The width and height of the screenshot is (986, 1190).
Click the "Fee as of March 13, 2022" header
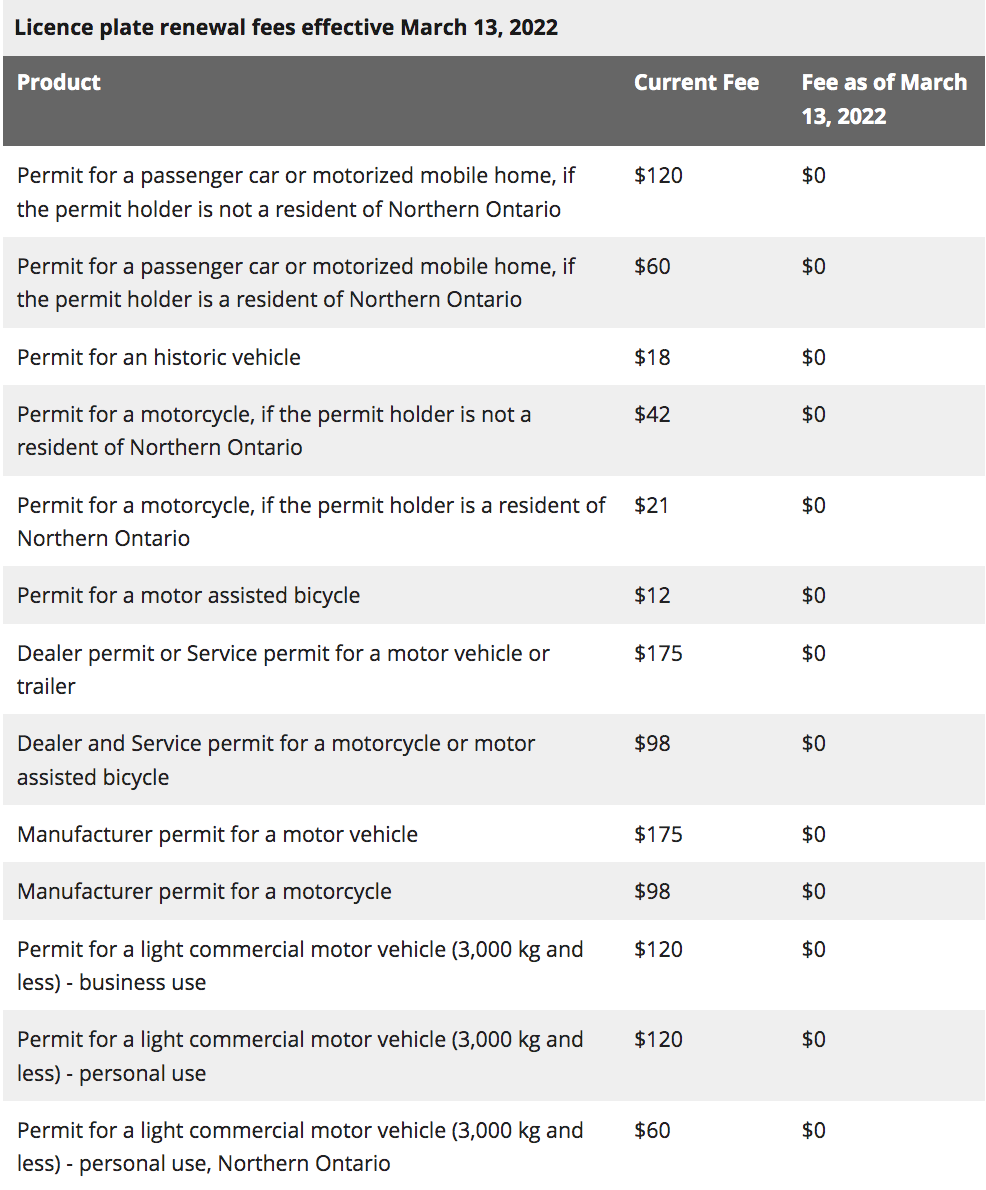(x=884, y=98)
